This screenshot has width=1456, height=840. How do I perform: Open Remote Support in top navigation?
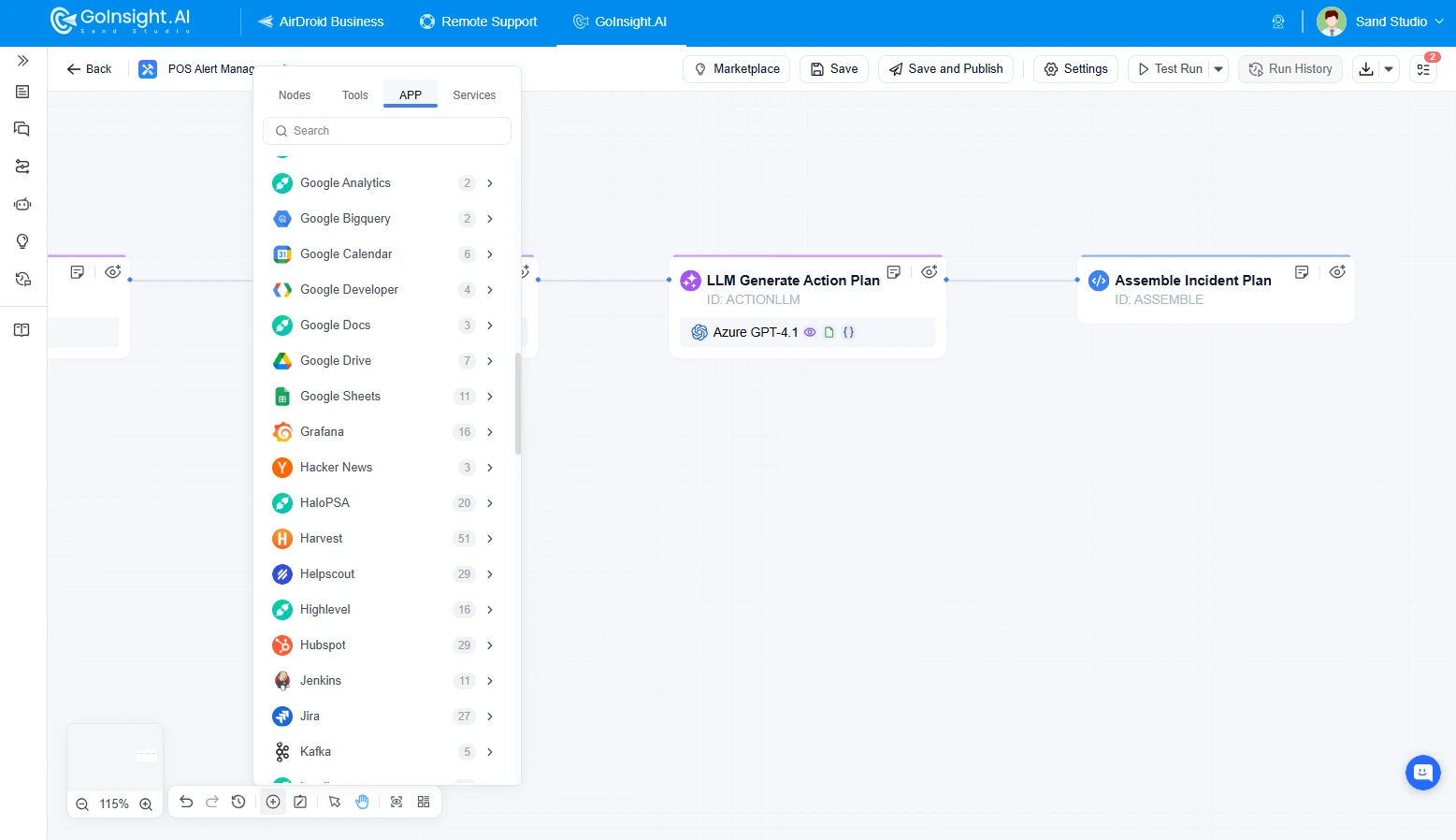479,22
